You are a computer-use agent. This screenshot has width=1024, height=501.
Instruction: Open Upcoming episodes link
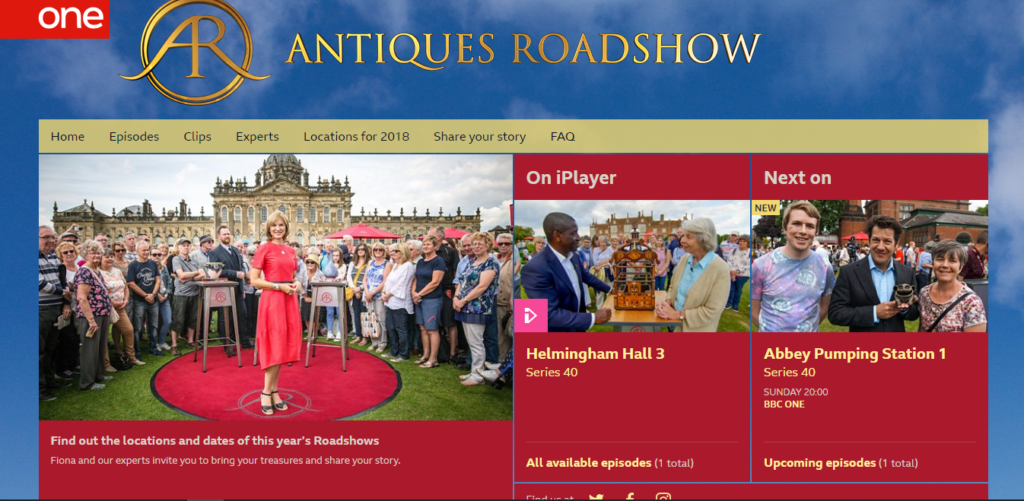(820, 462)
